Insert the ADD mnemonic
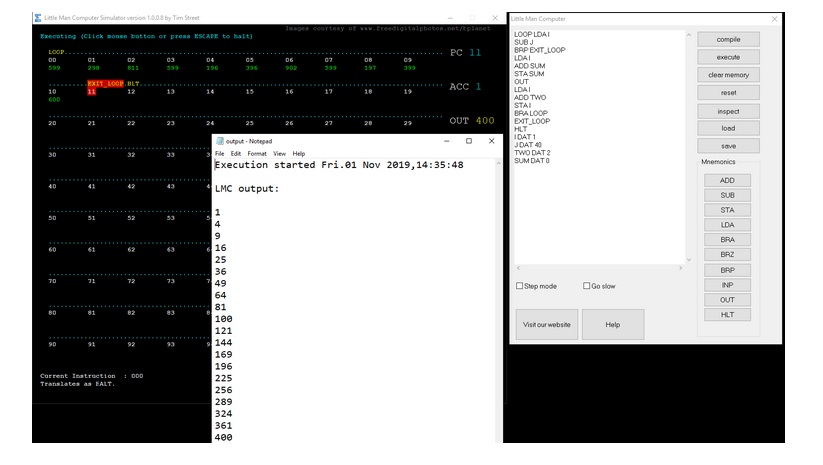The width and height of the screenshot is (823, 465). point(727,180)
